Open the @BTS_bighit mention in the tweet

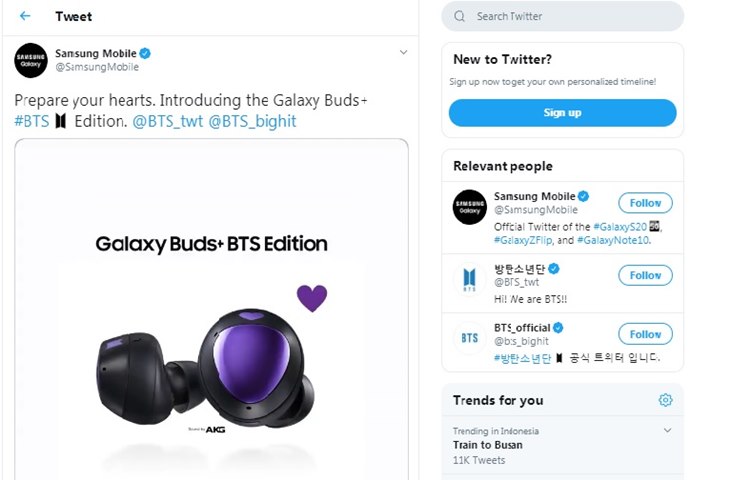[252, 122]
